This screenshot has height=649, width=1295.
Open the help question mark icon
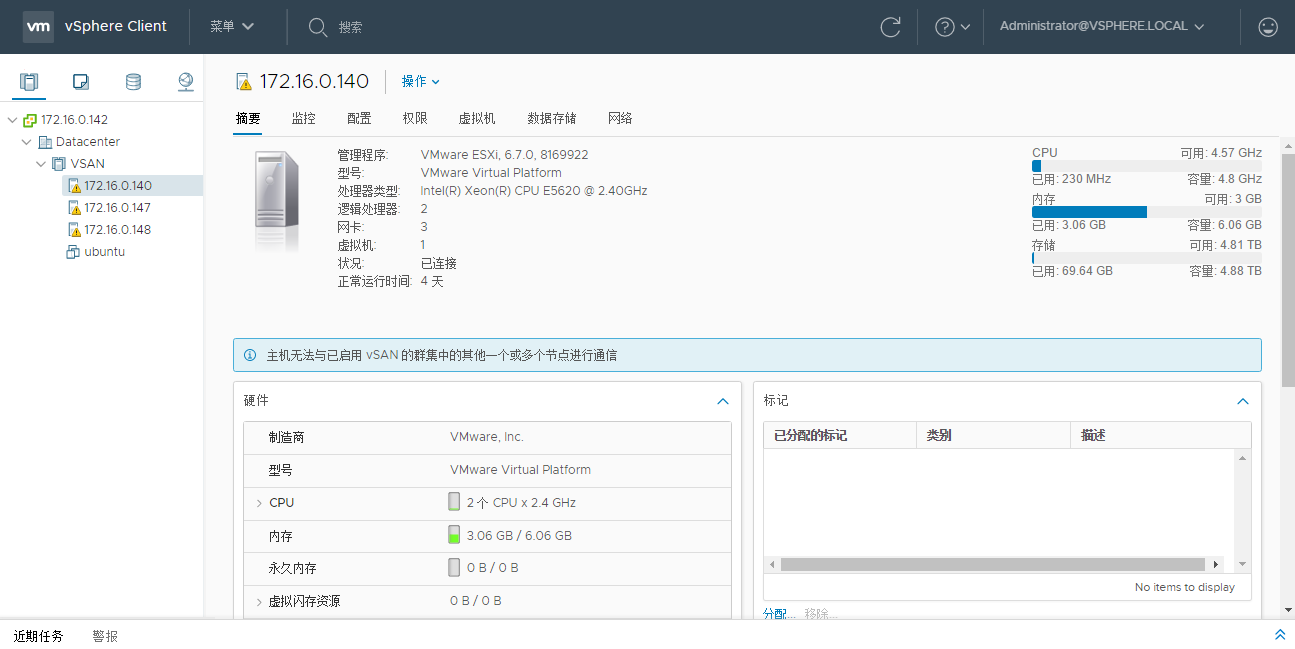click(x=944, y=27)
